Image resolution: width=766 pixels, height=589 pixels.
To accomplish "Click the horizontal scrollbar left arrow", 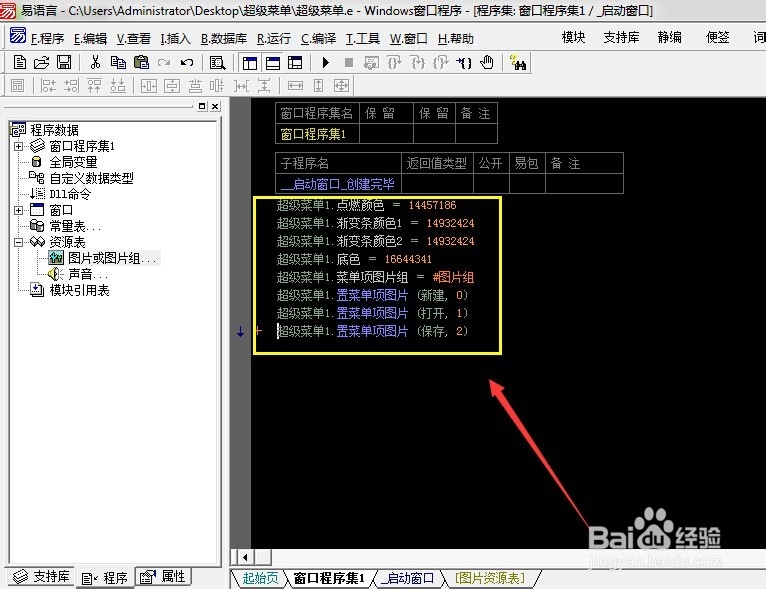I will click(245, 557).
